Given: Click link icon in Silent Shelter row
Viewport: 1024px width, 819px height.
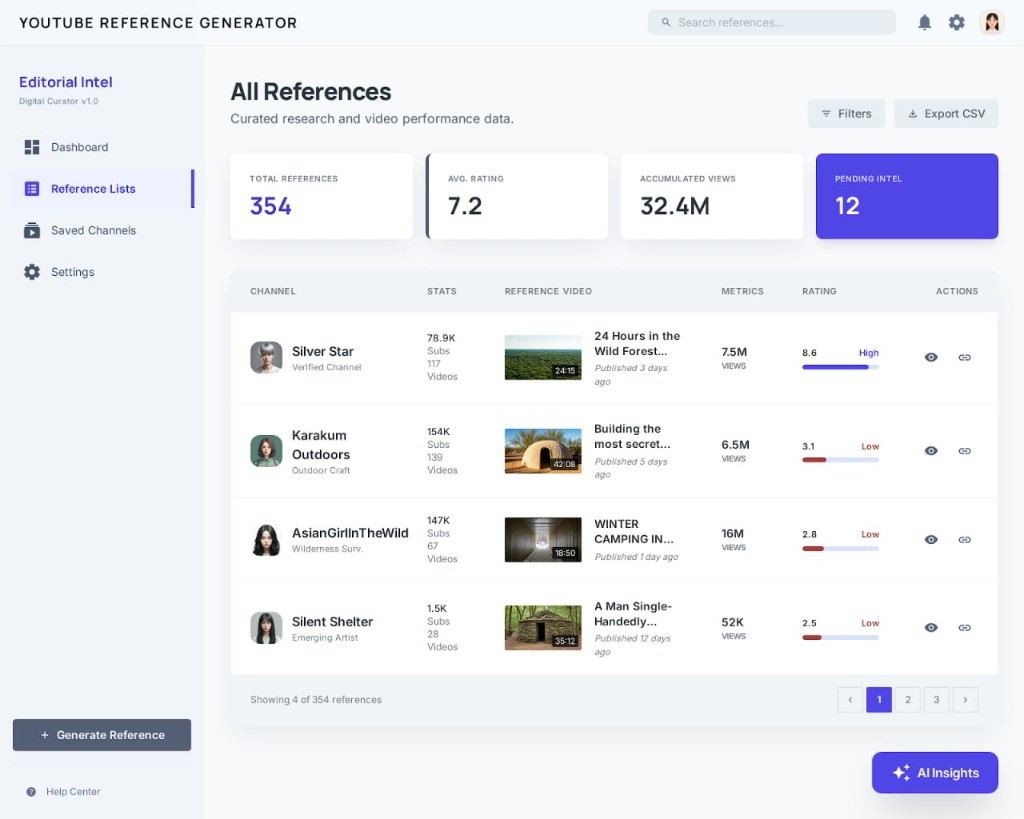Looking at the screenshot, I should click(x=964, y=628).
